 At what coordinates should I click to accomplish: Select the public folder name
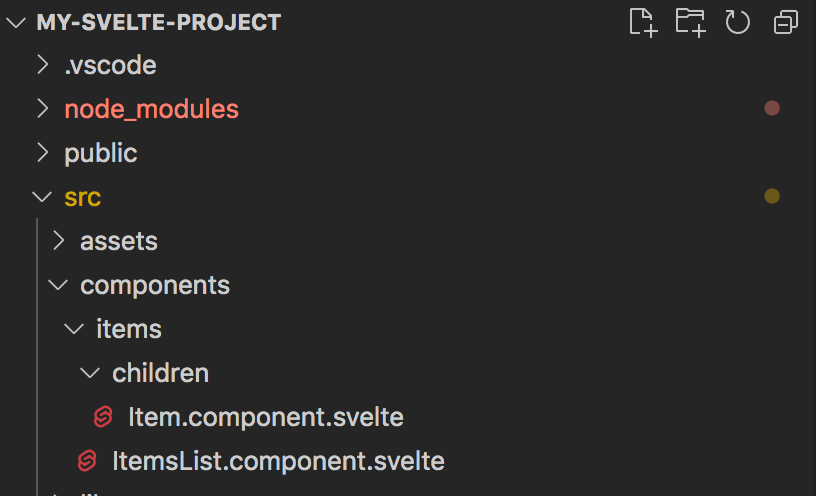click(x=101, y=153)
